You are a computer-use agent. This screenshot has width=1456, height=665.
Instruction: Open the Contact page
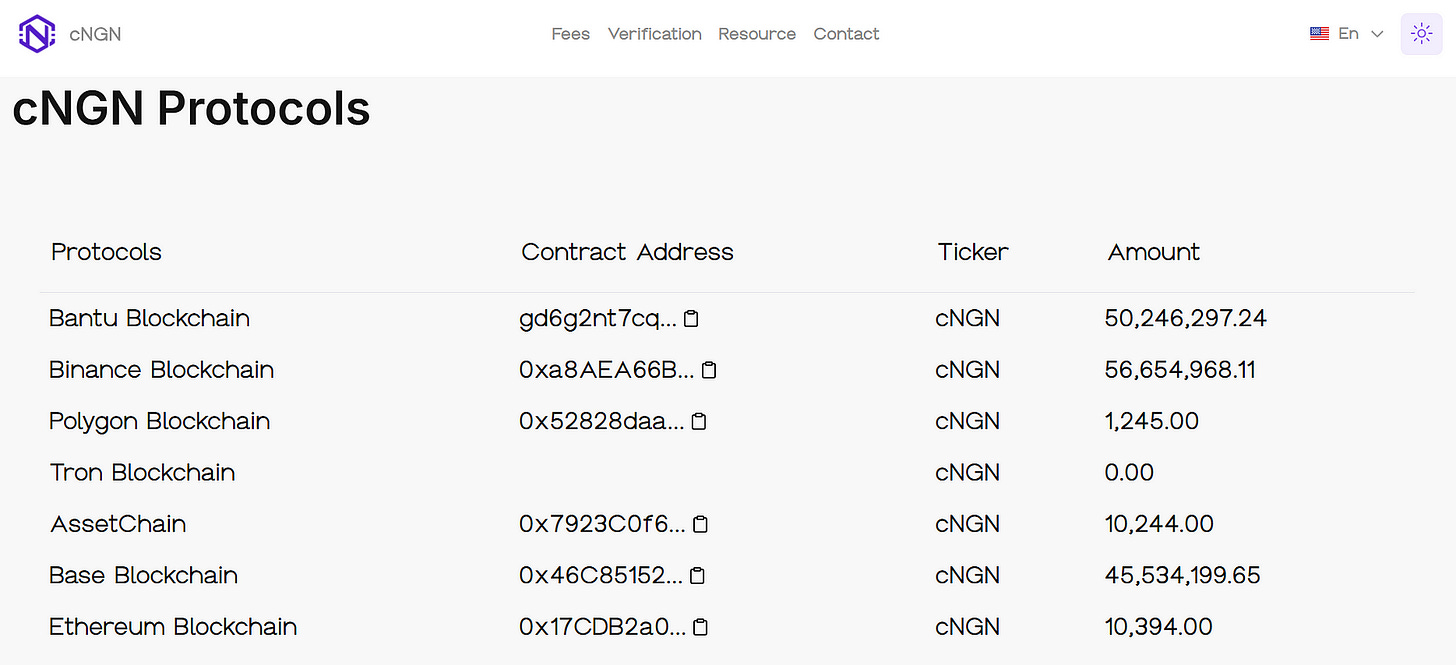pos(845,33)
